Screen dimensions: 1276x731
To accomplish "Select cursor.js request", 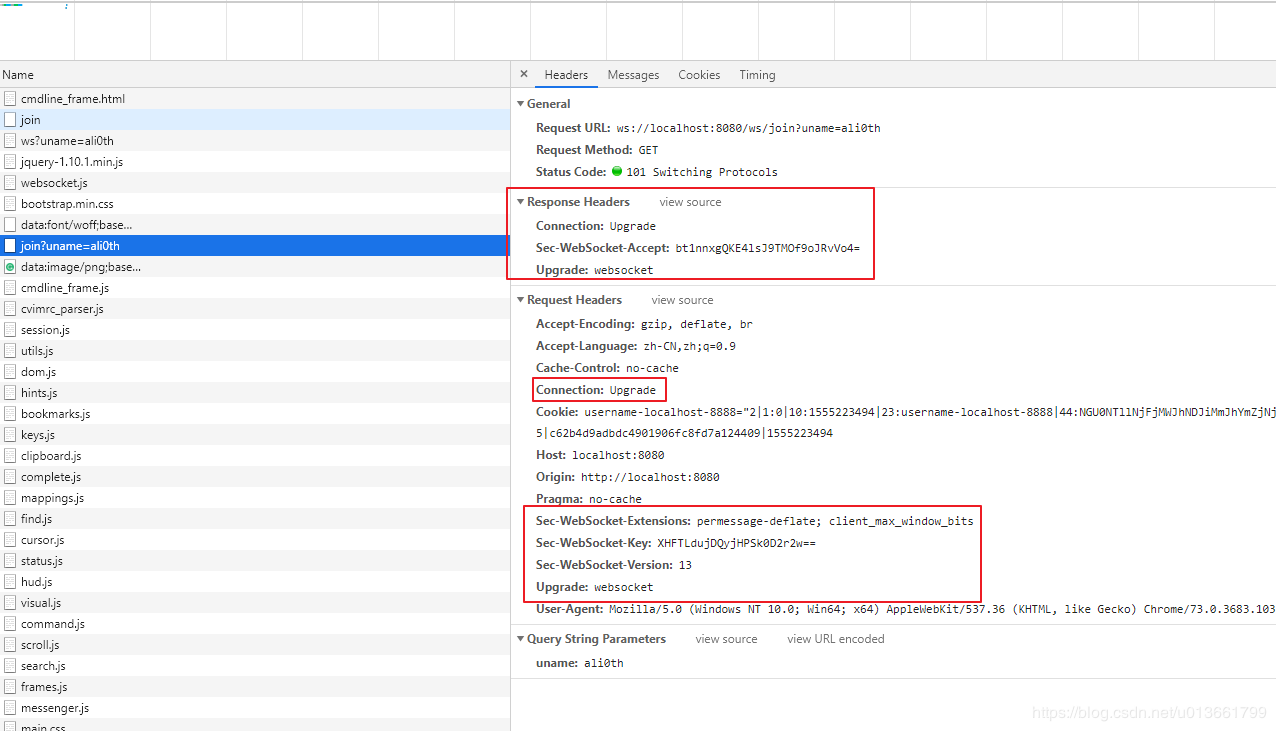I will click(255, 540).
